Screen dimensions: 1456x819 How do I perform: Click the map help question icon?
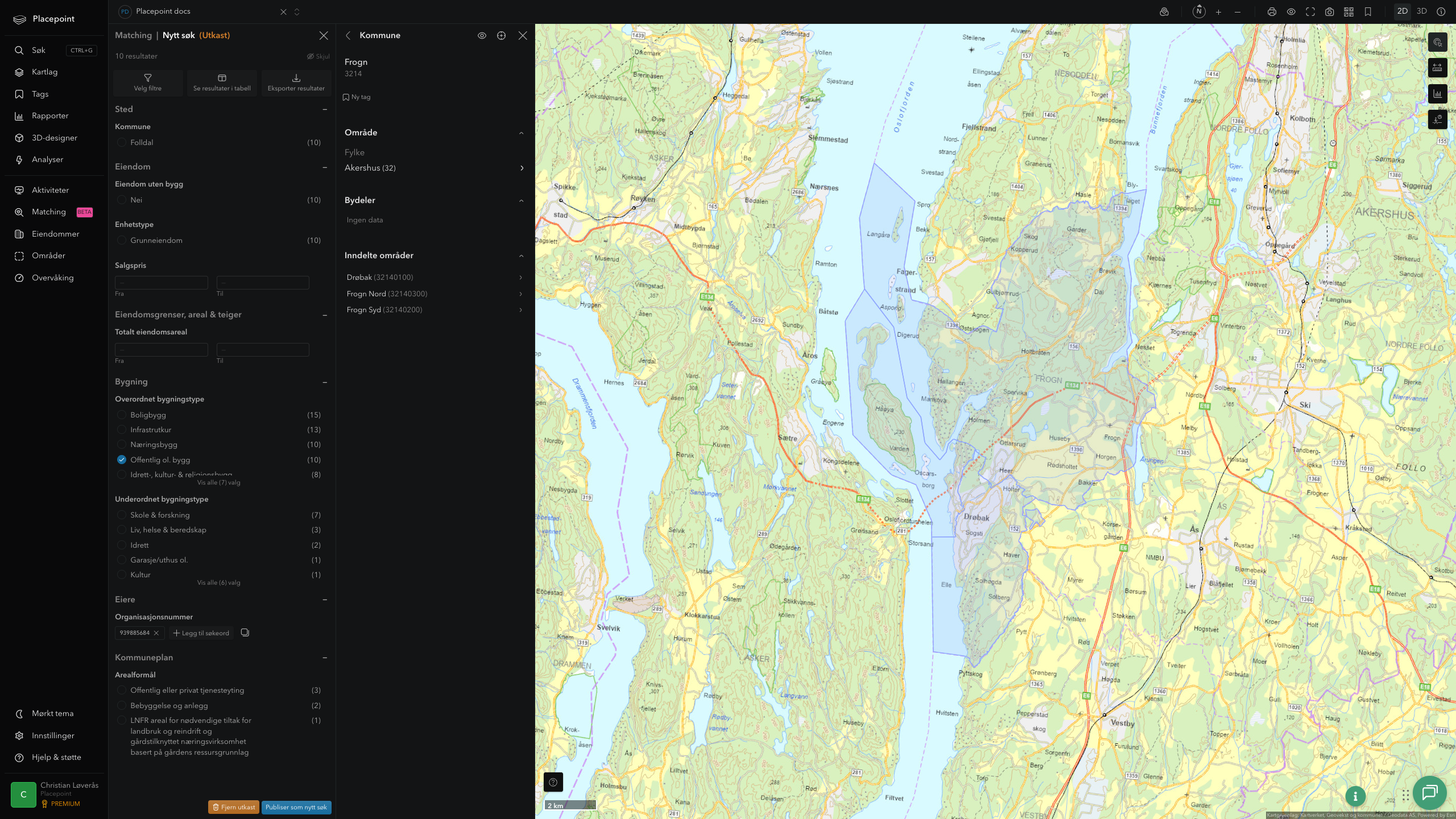[553, 782]
